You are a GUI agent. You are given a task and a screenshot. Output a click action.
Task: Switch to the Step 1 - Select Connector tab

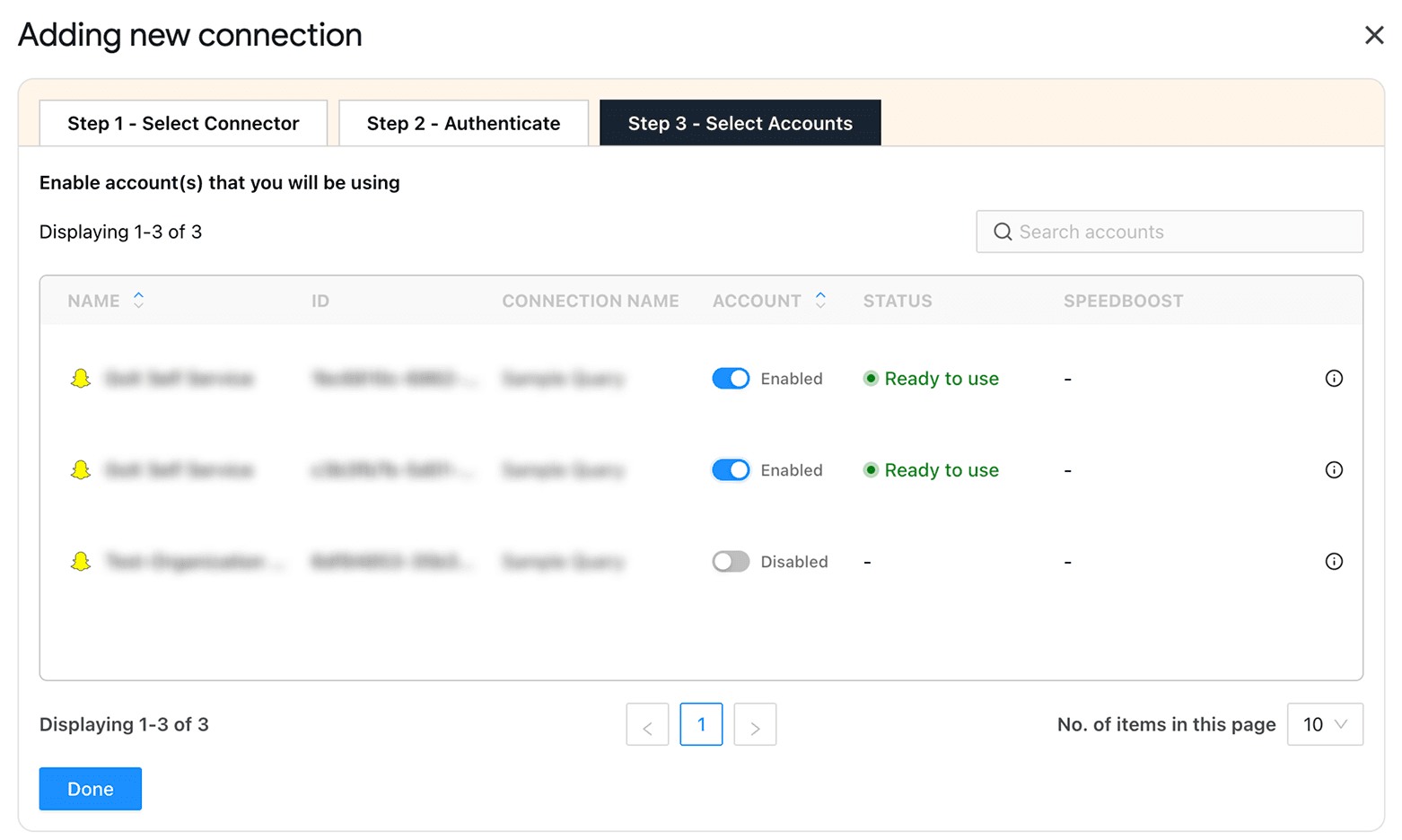click(183, 123)
